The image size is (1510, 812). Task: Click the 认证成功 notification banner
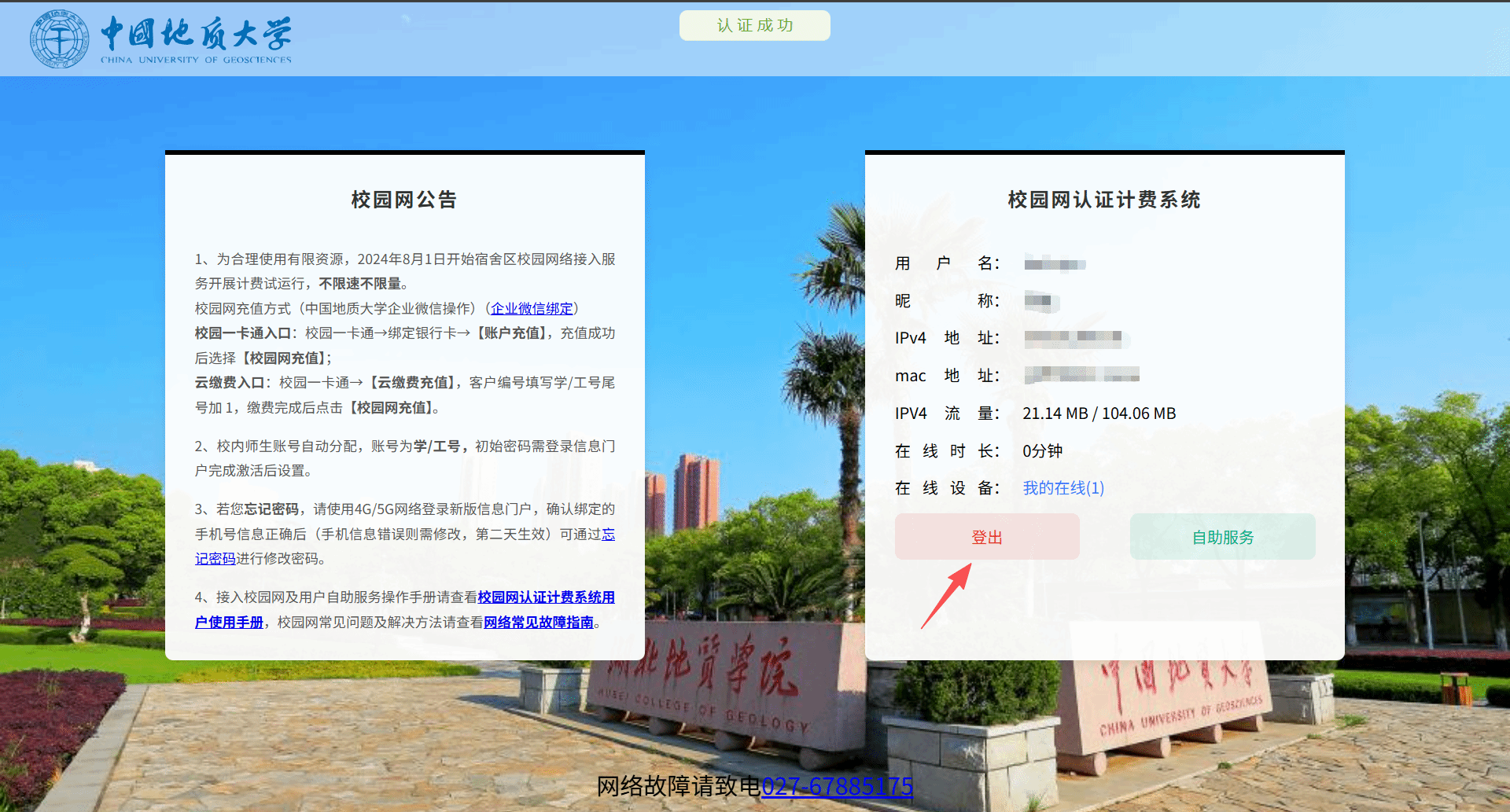(755, 25)
